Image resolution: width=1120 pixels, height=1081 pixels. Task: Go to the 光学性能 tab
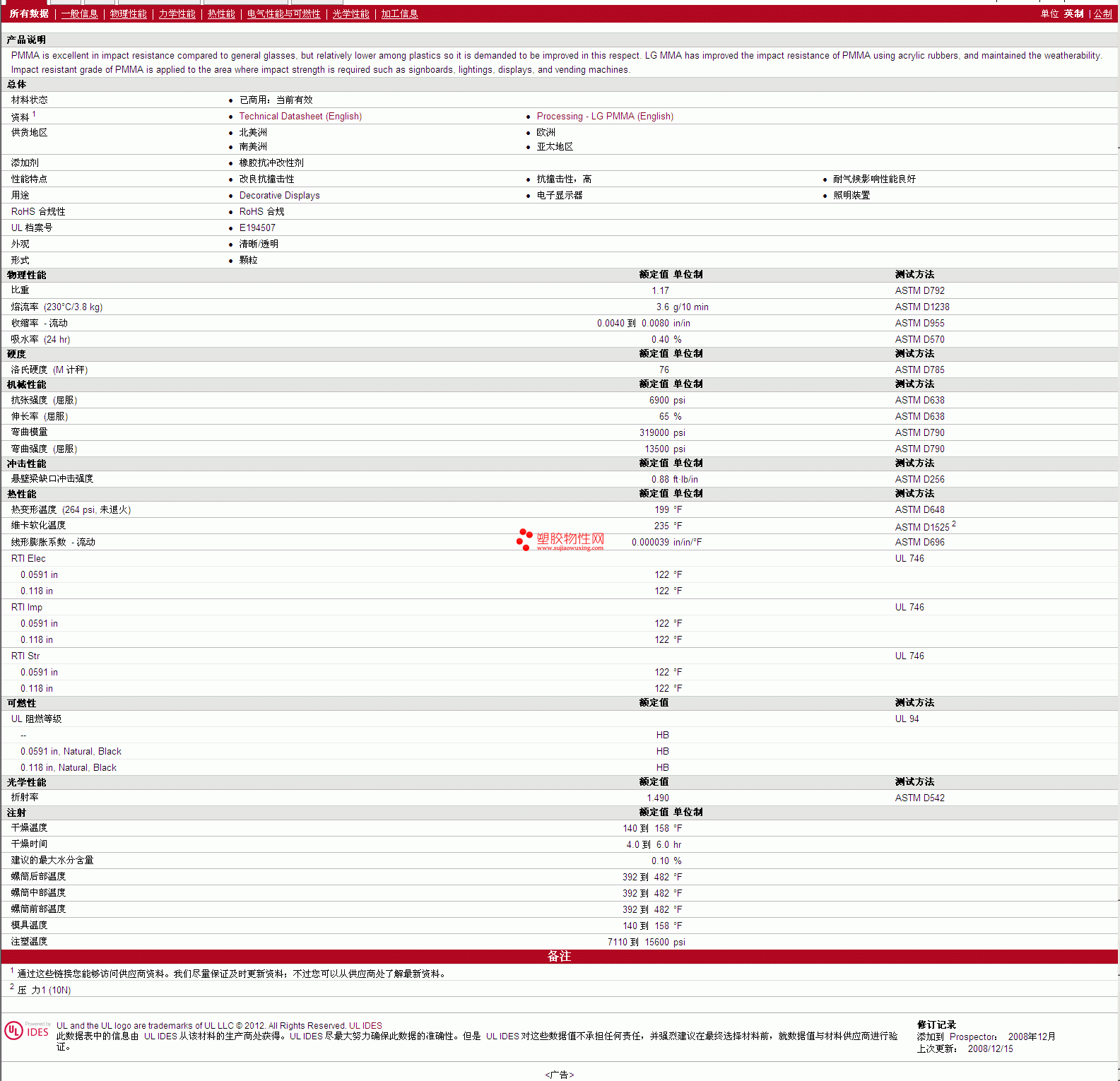[350, 14]
